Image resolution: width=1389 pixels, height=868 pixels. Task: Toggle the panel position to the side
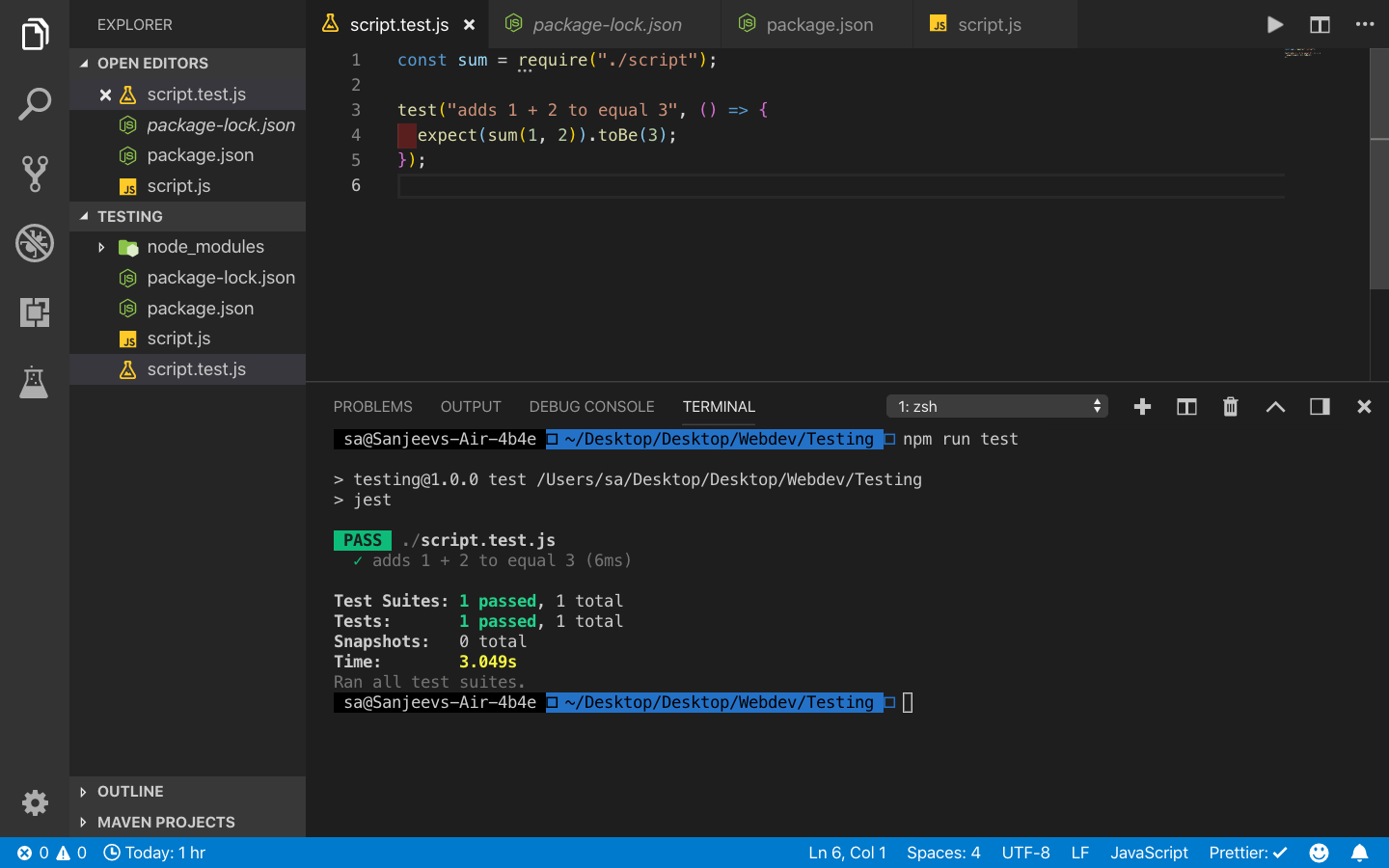coord(1320,407)
